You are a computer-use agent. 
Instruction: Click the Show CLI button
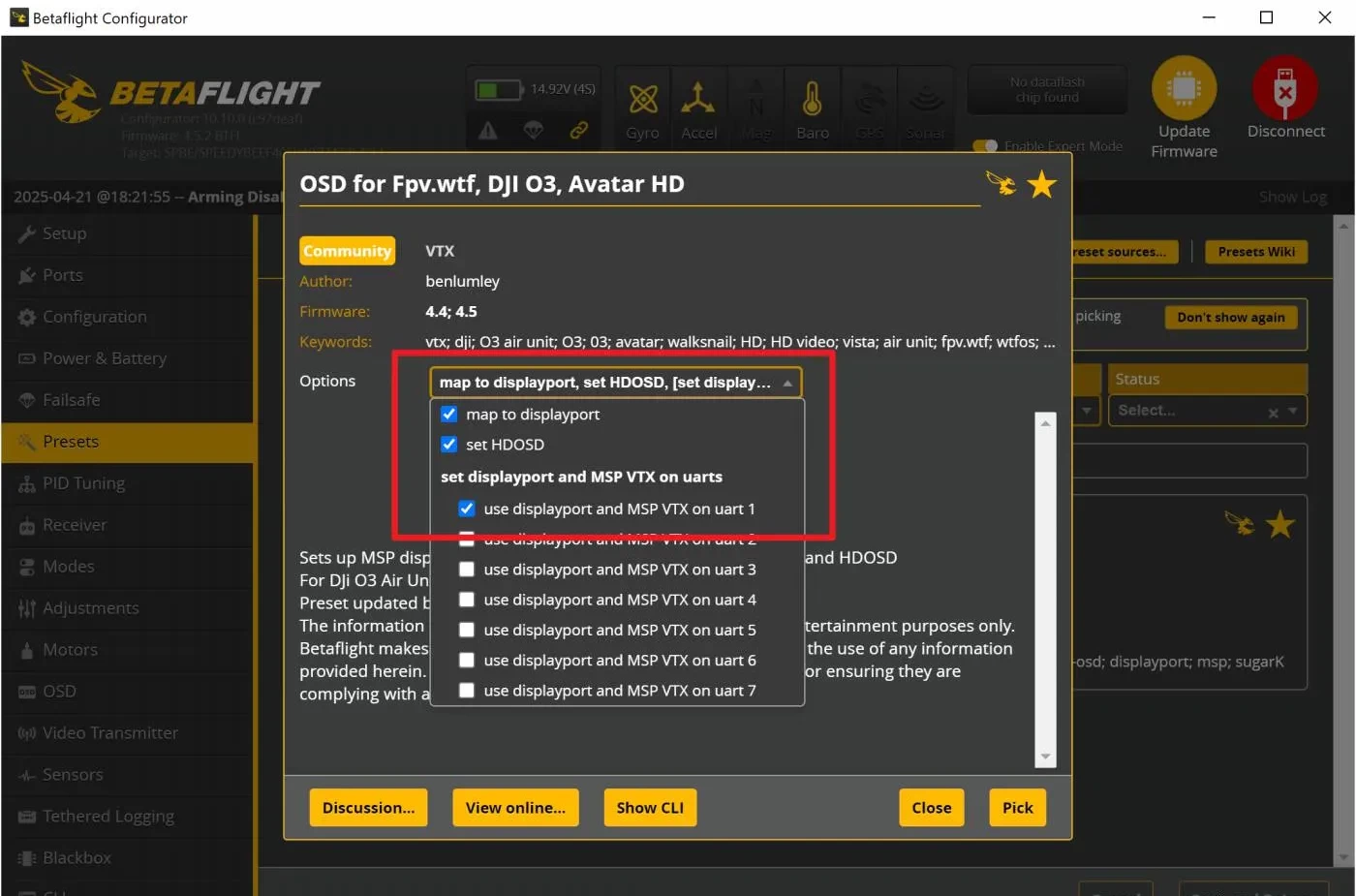650,808
